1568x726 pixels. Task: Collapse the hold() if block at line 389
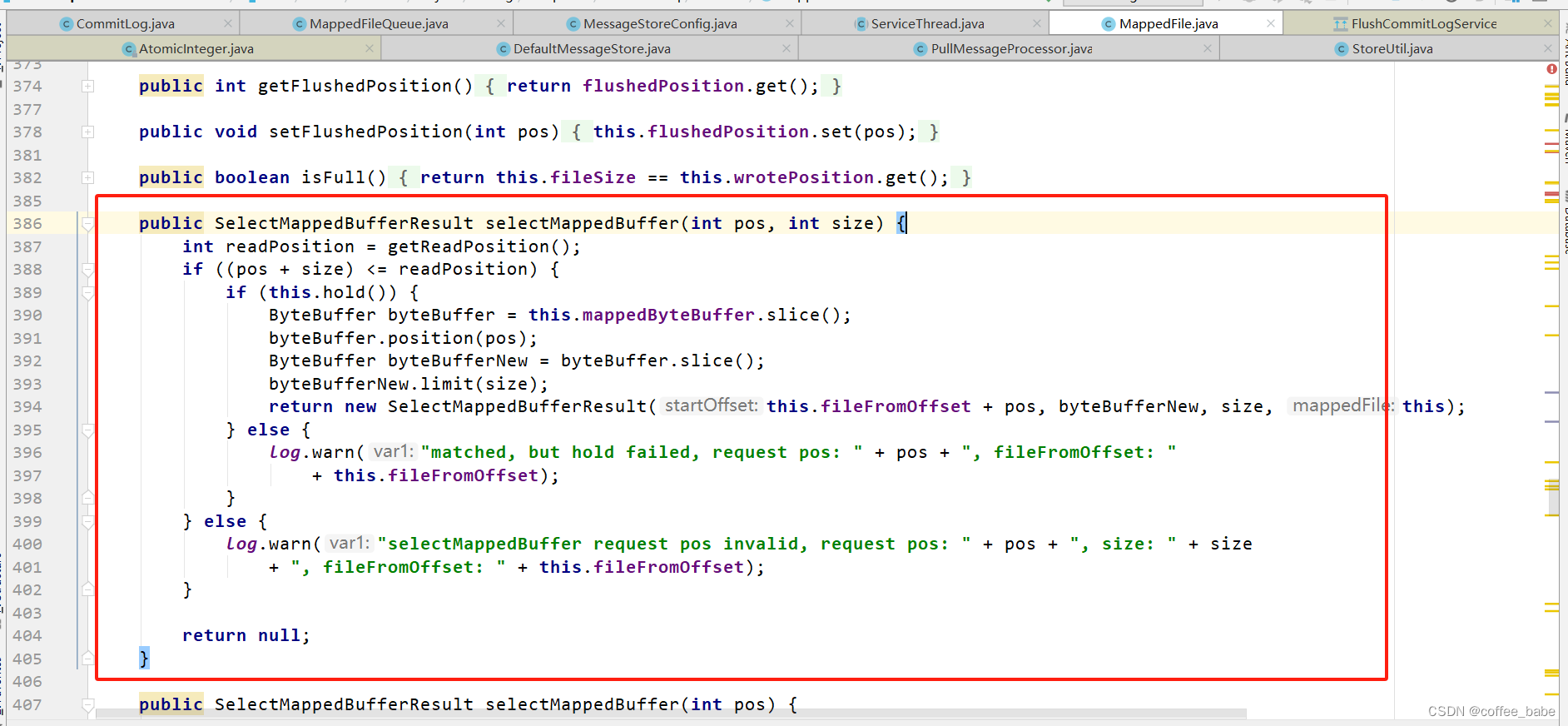tap(88, 293)
